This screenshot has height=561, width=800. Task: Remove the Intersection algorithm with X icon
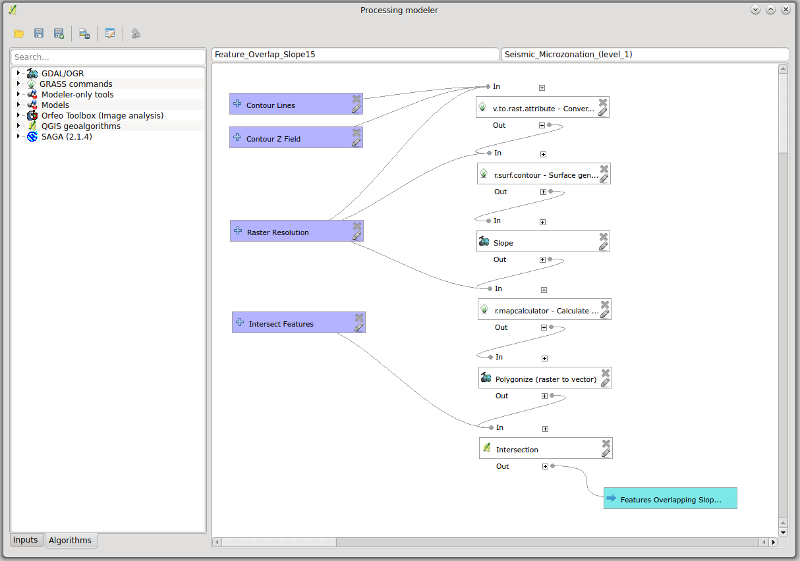coord(606,442)
